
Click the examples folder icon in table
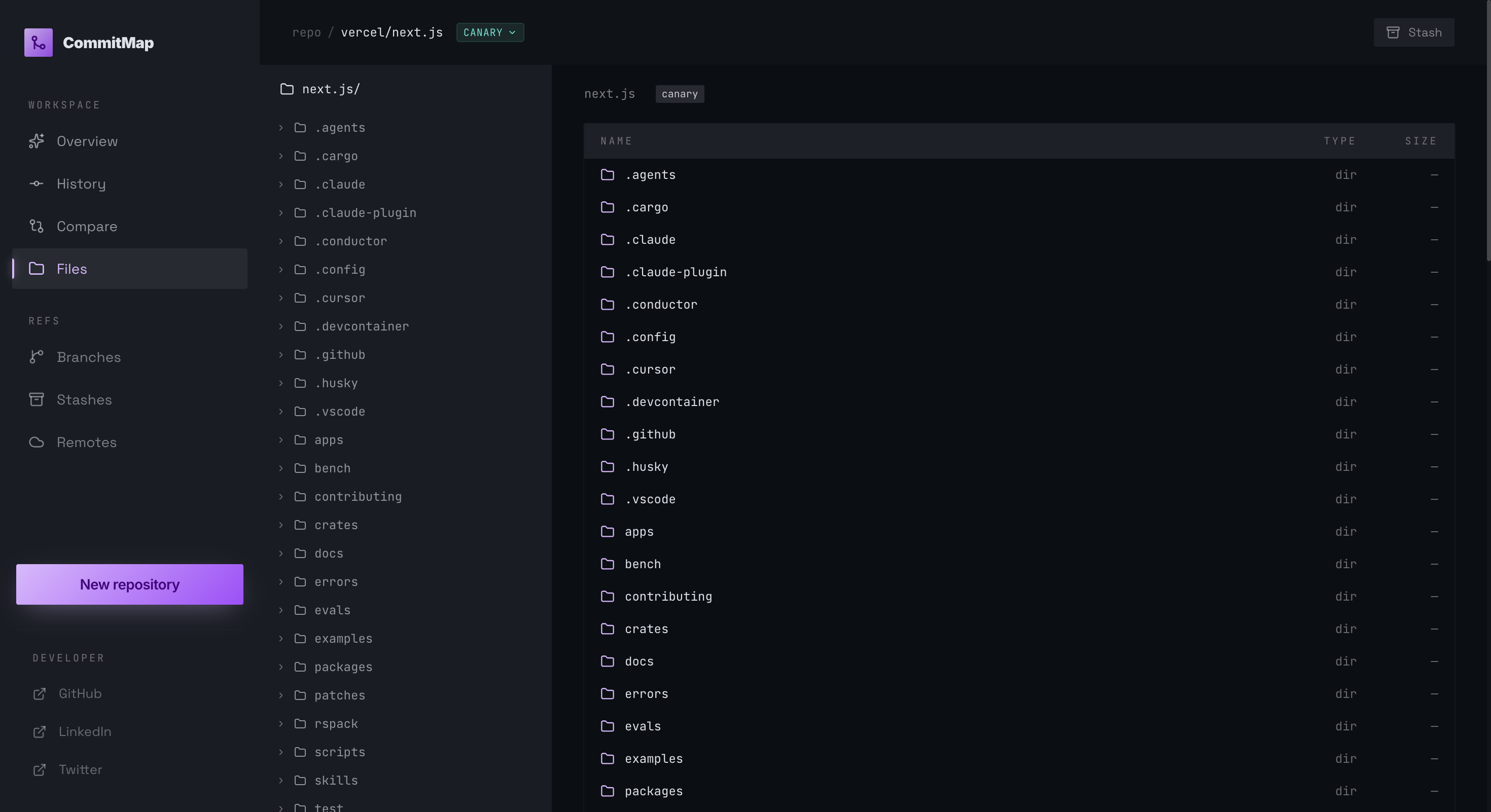pyautogui.click(x=607, y=758)
